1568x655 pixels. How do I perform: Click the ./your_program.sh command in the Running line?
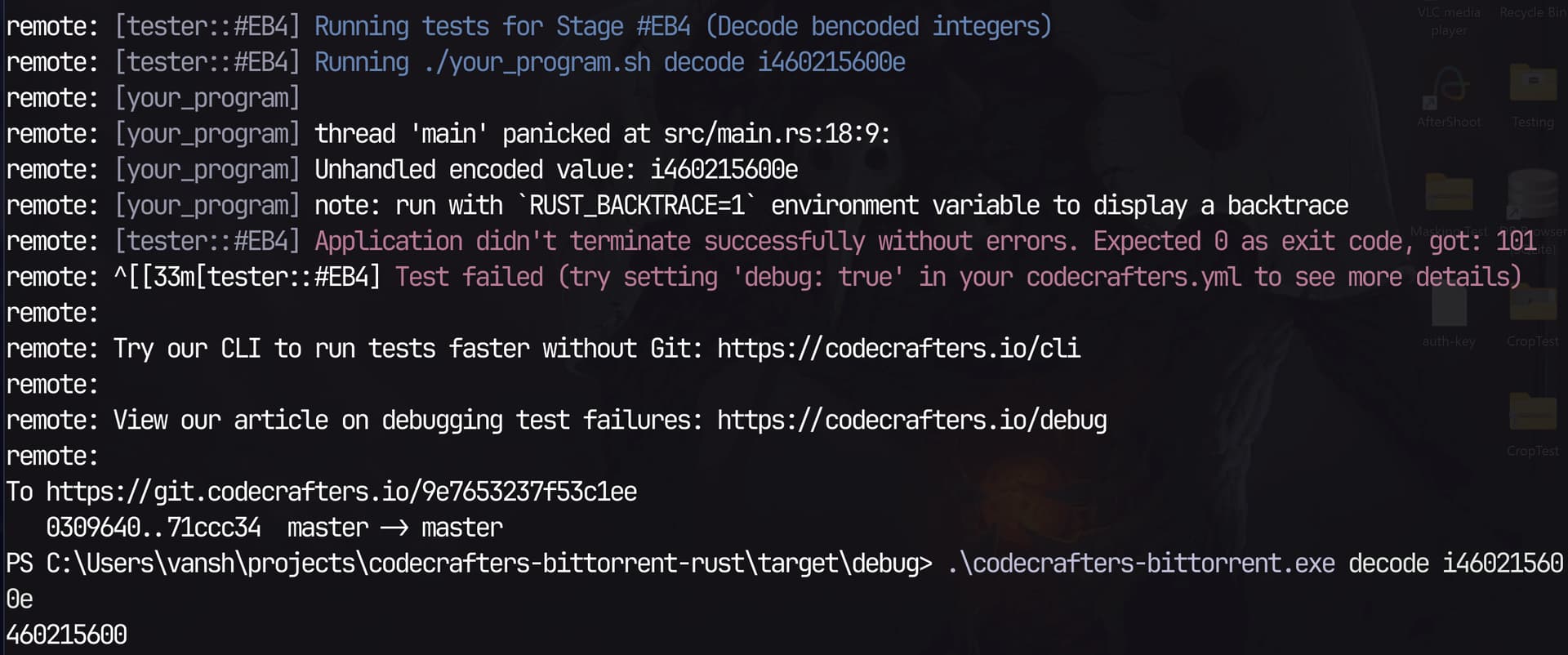tap(537, 63)
